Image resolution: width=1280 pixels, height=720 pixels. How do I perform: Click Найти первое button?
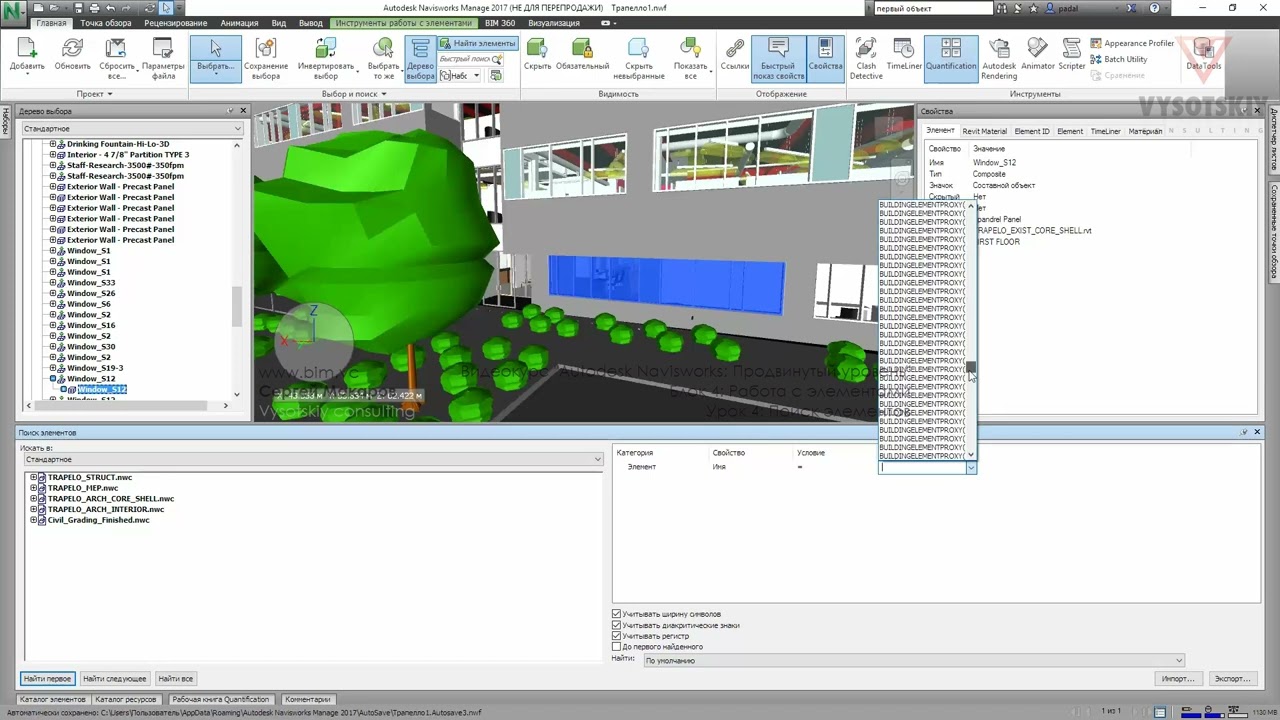click(47, 679)
